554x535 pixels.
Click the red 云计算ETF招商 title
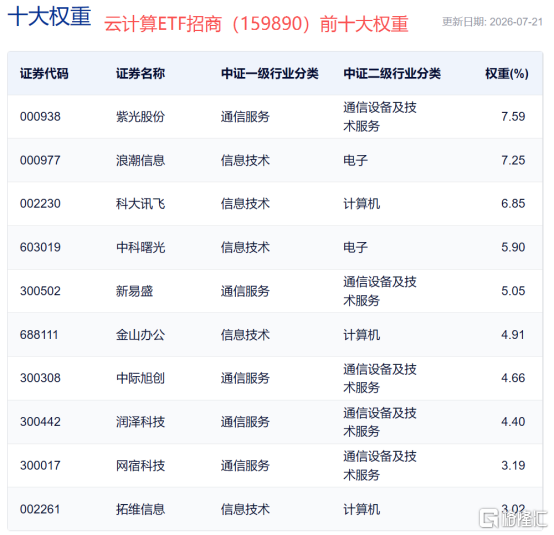coord(163,24)
